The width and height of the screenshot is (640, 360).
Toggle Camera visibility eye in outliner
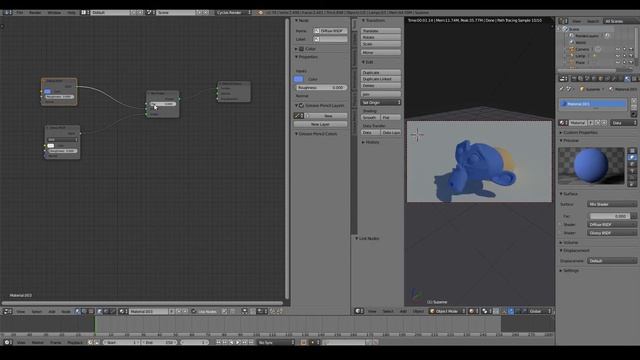618,49
